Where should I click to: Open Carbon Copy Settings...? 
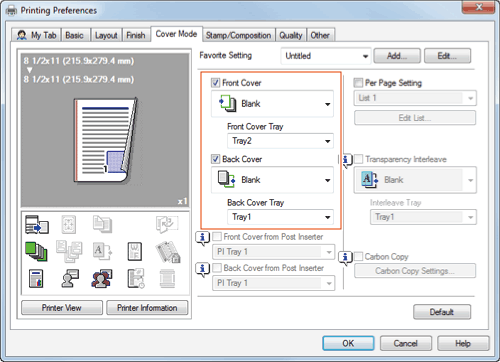pyautogui.click(x=415, y=271)
